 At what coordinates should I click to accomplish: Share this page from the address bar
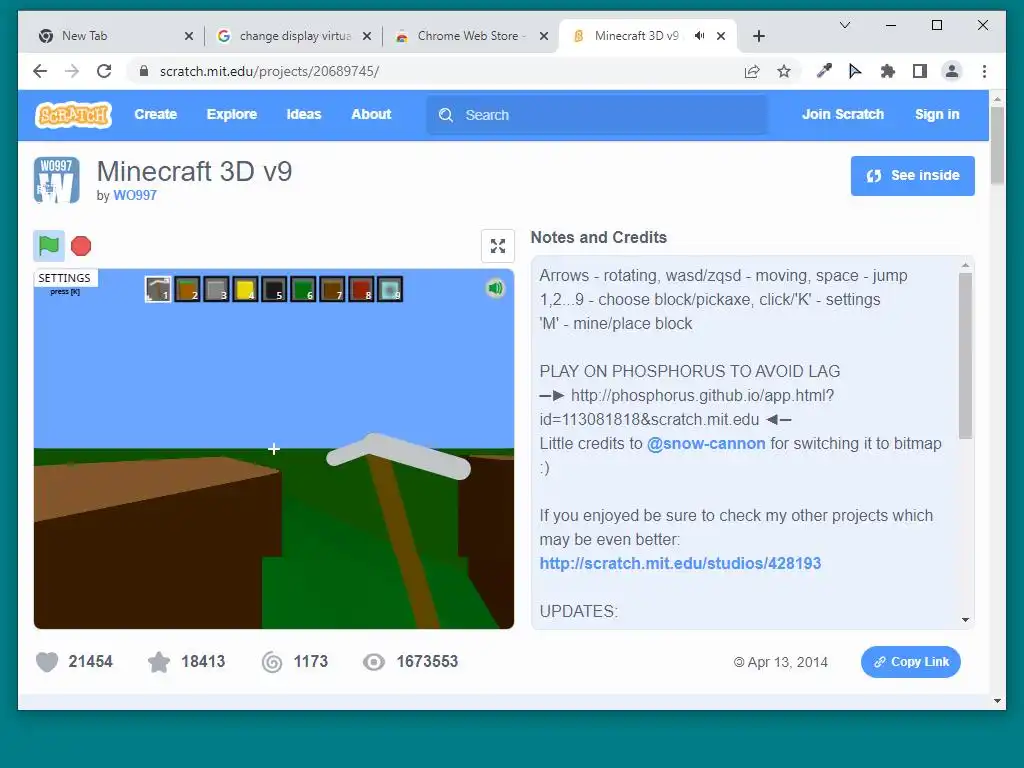pos(752,71)
